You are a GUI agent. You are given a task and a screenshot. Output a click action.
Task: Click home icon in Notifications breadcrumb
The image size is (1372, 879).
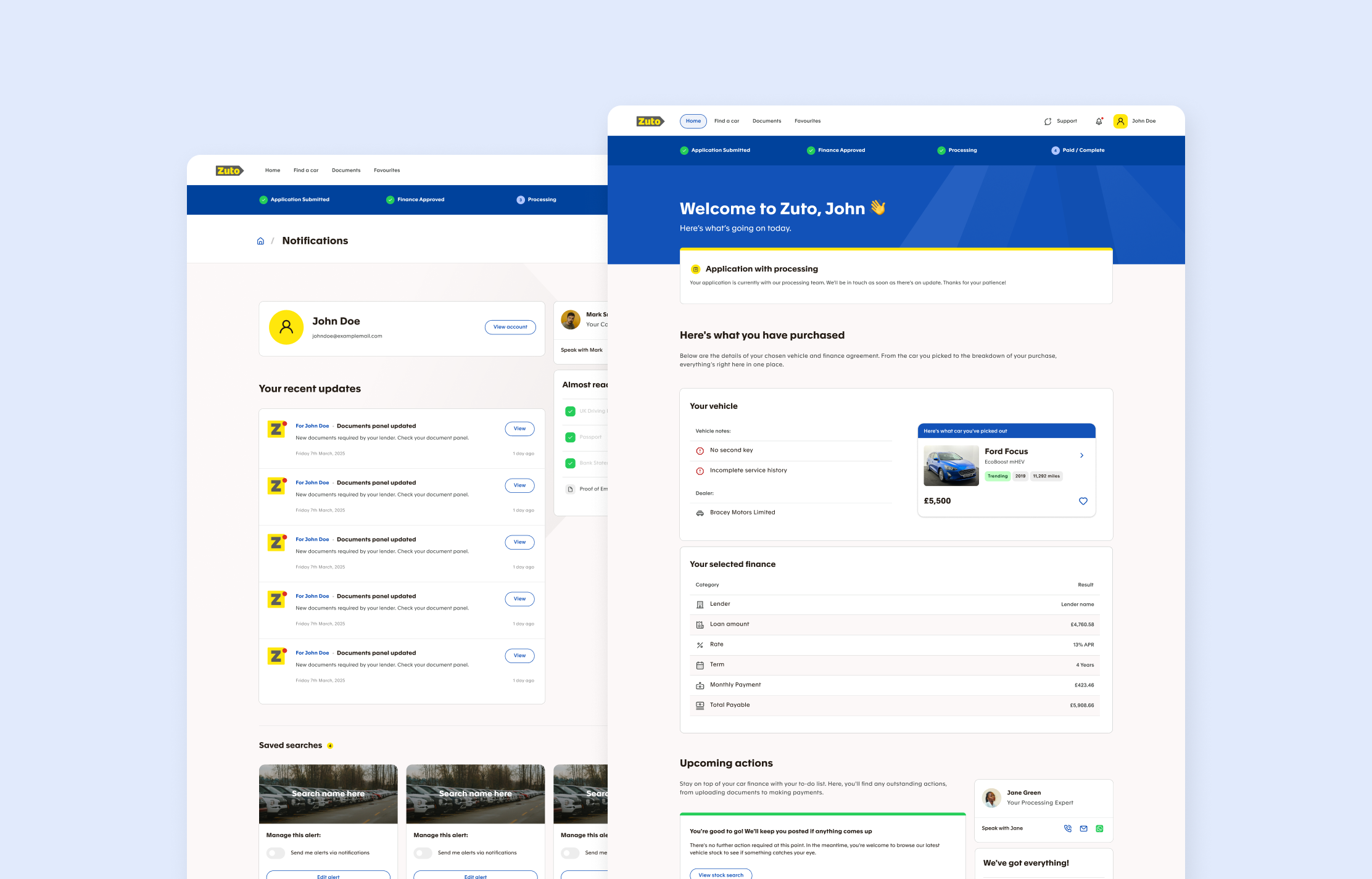260,241
